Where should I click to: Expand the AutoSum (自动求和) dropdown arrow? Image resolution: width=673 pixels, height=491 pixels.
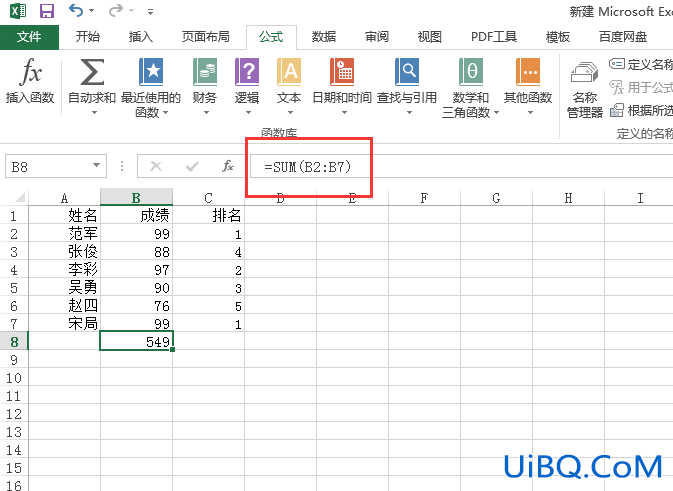point(94,112)
